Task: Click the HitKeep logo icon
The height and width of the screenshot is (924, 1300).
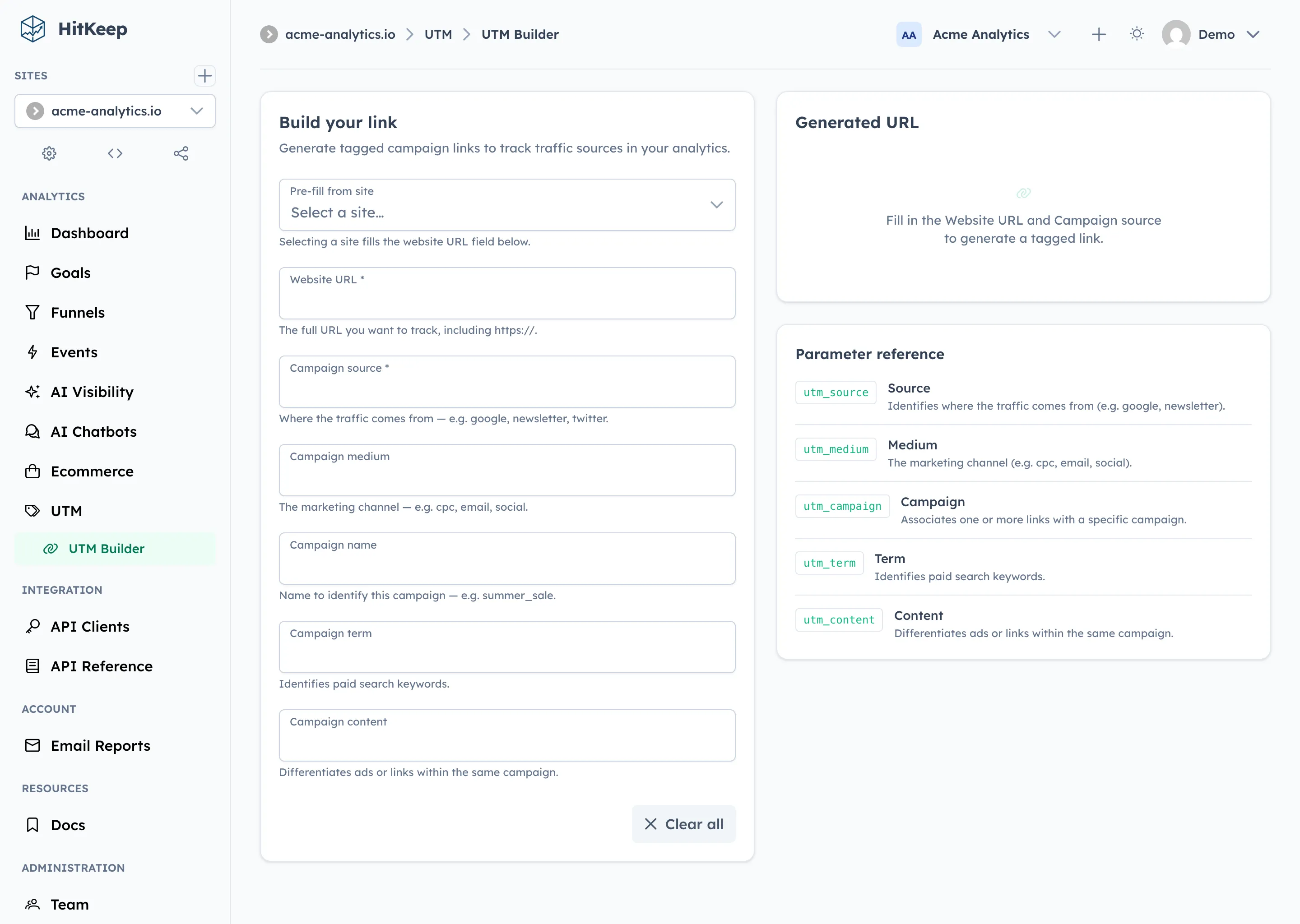Action: pyautogui.click(x=32, y=29)
